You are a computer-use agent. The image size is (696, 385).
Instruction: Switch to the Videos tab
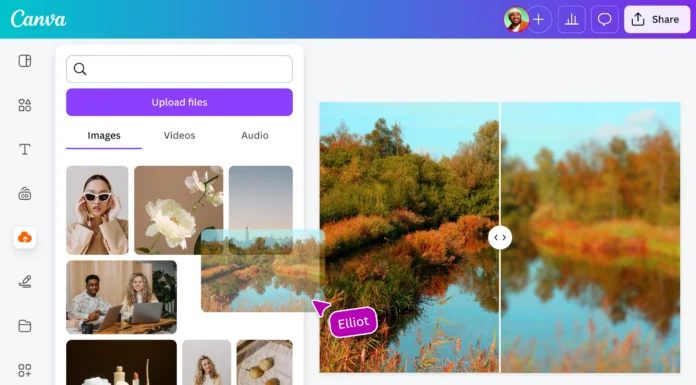(179, 135)
